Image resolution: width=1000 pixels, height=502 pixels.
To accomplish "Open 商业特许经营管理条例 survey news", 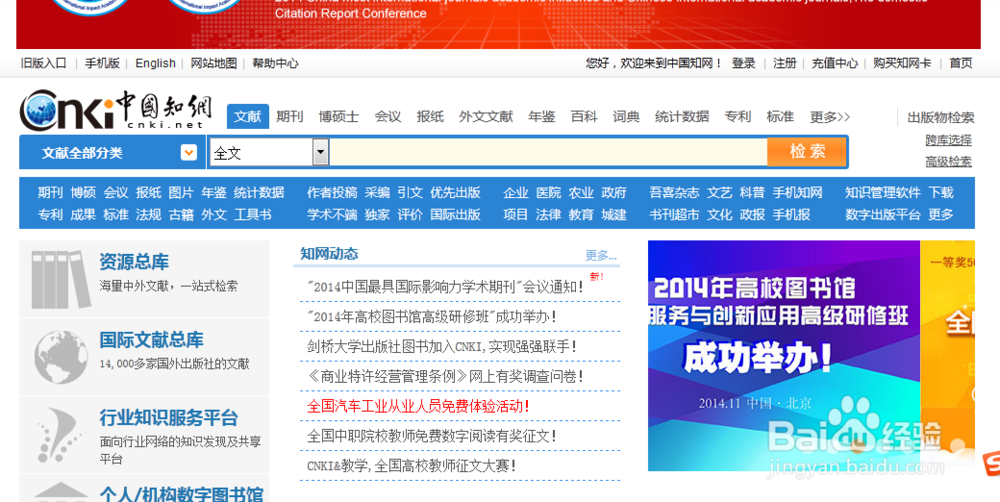I will 445,376.
